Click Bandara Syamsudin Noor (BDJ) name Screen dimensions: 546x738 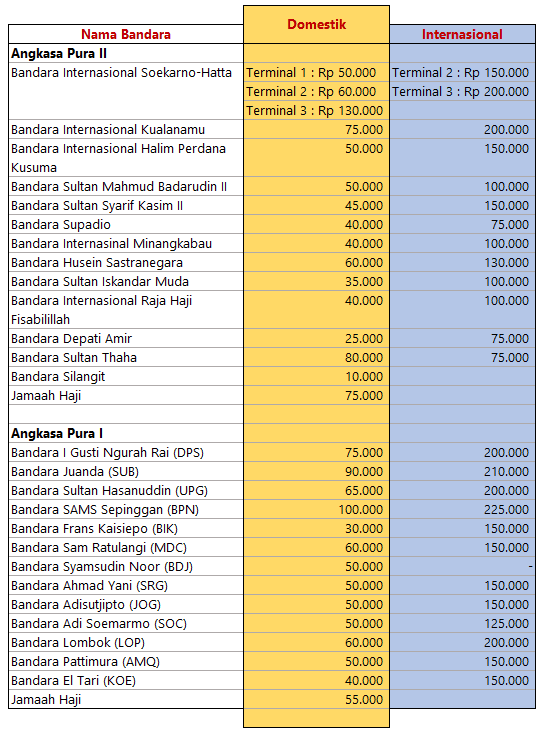click(102, 567)
